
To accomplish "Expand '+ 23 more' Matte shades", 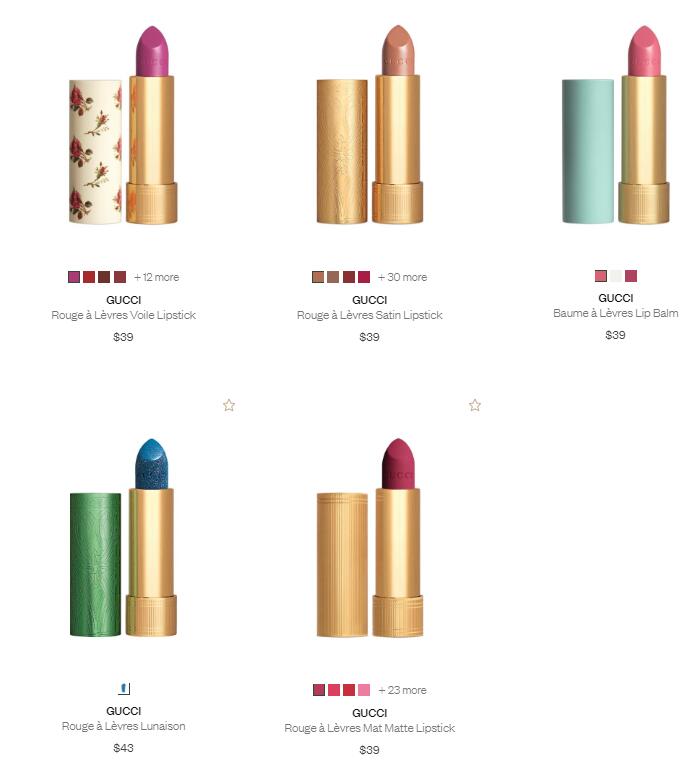I will (402, 690).
